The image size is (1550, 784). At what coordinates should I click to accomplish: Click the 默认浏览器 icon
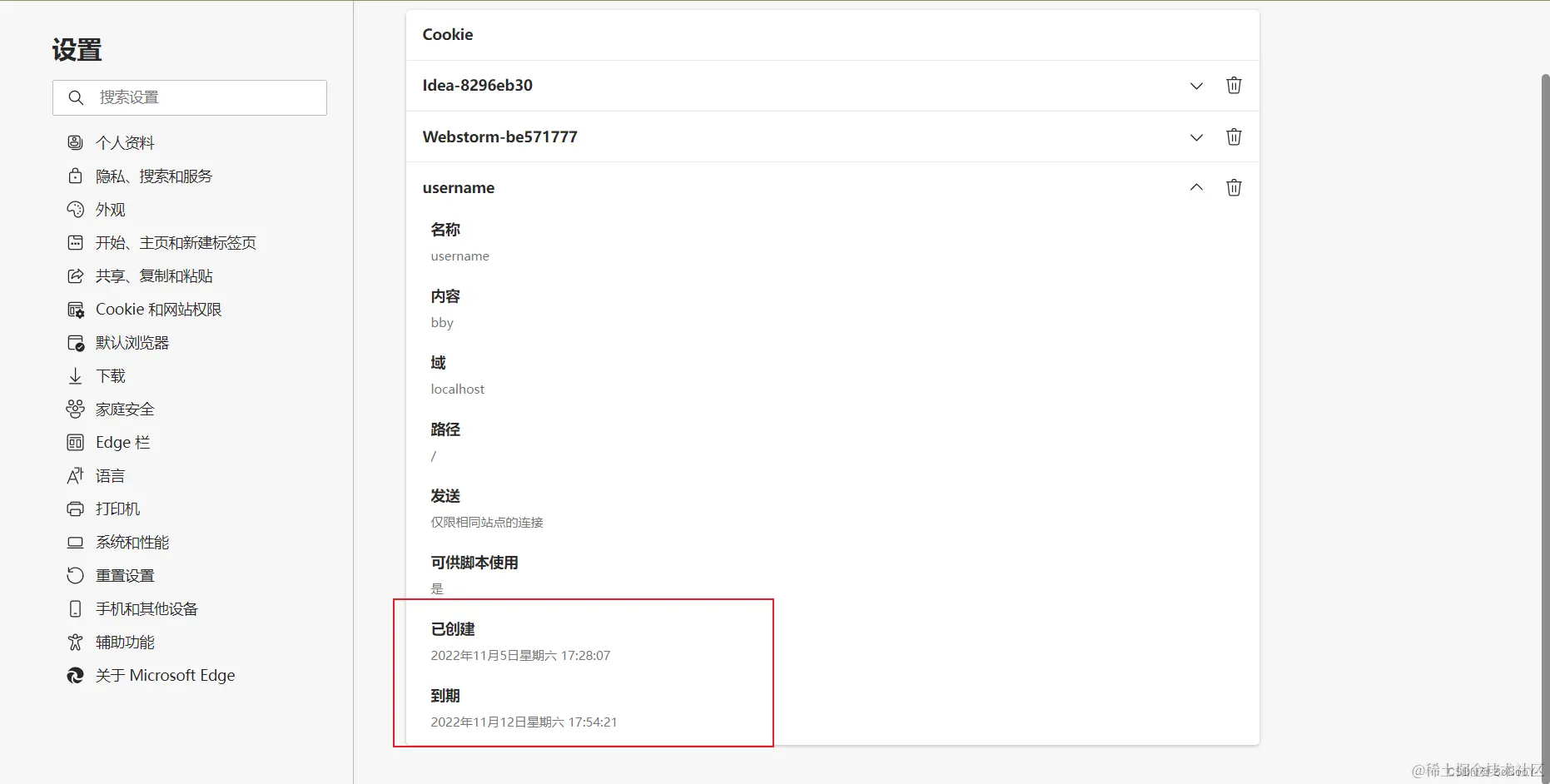tap(75, 342)
